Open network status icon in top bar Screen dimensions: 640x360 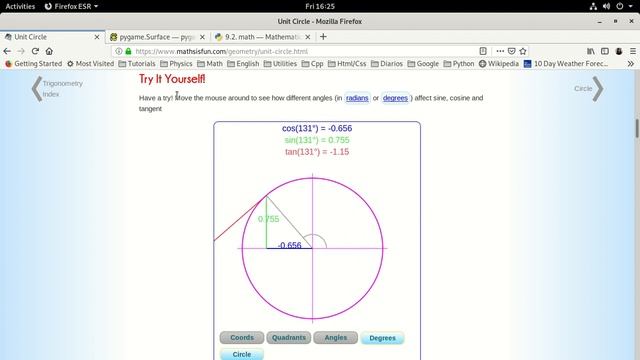tap(593, 6)
